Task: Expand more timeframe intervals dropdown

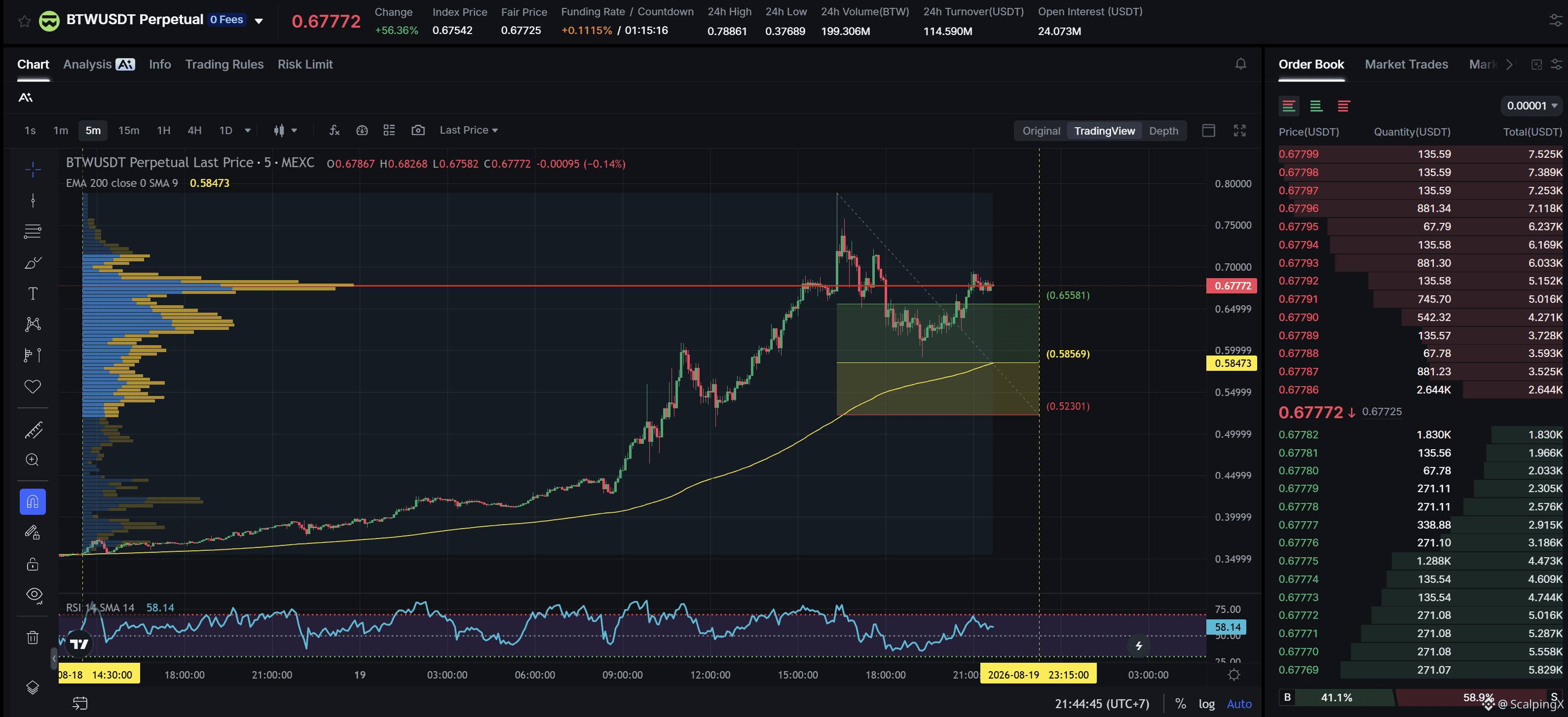Action: [x=247, y=130]
